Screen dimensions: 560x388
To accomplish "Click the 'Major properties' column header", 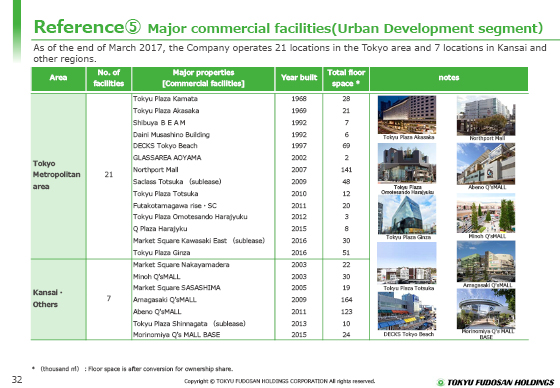I will 203,78.
